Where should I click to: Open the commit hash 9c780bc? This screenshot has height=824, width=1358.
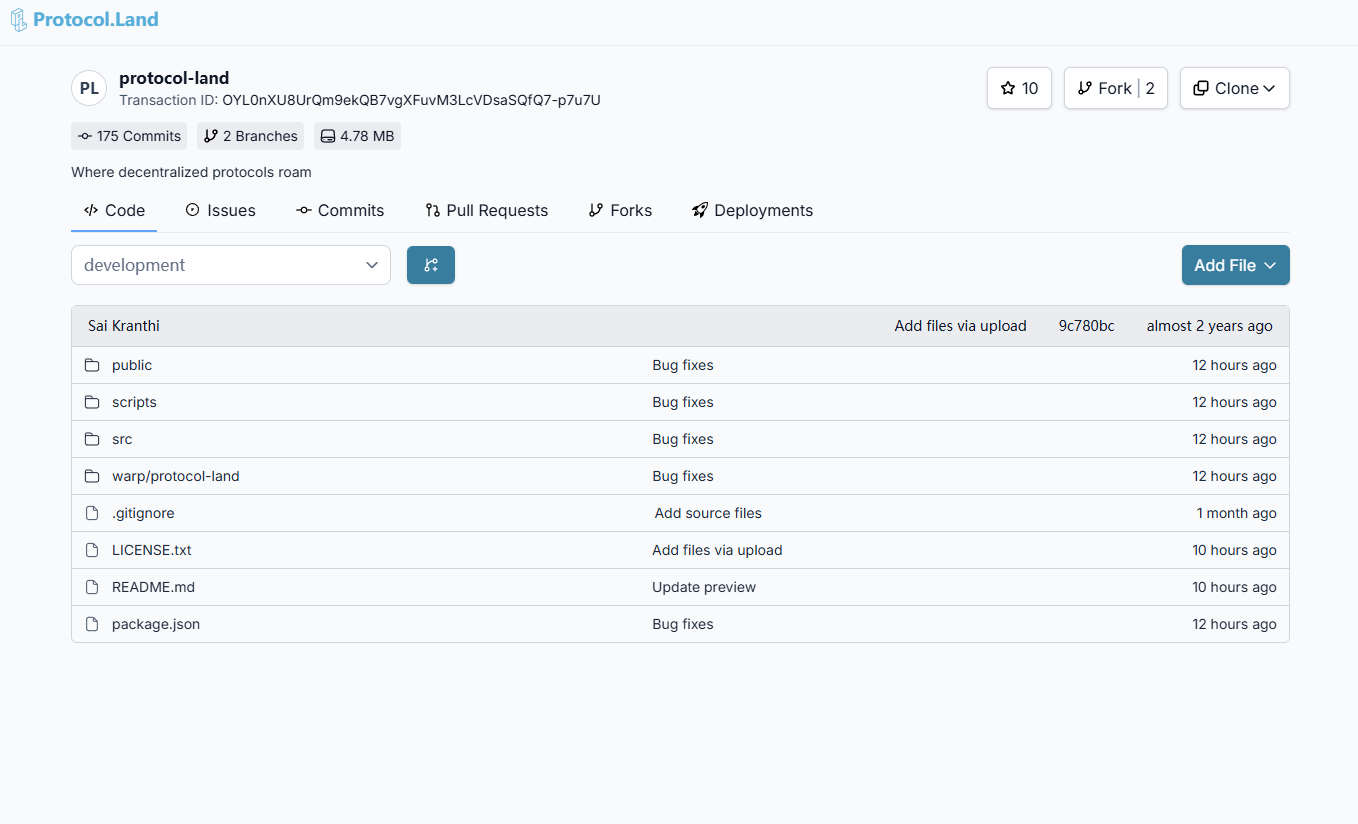[1086, 326]
